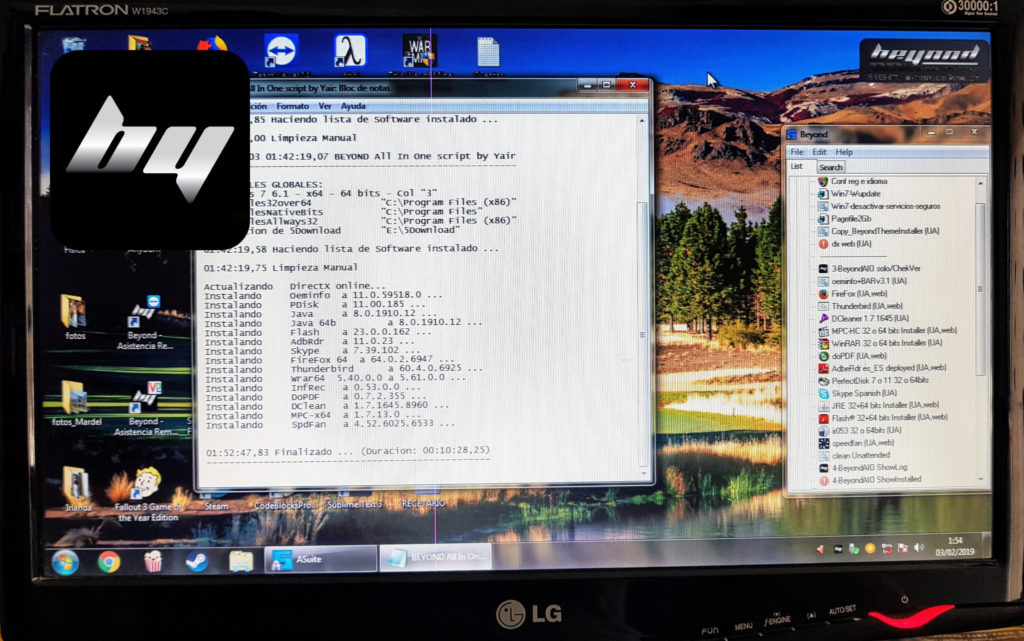Click the volume icon in system tray
This screenshot has width=1024, height=641.
click(919, 548)
